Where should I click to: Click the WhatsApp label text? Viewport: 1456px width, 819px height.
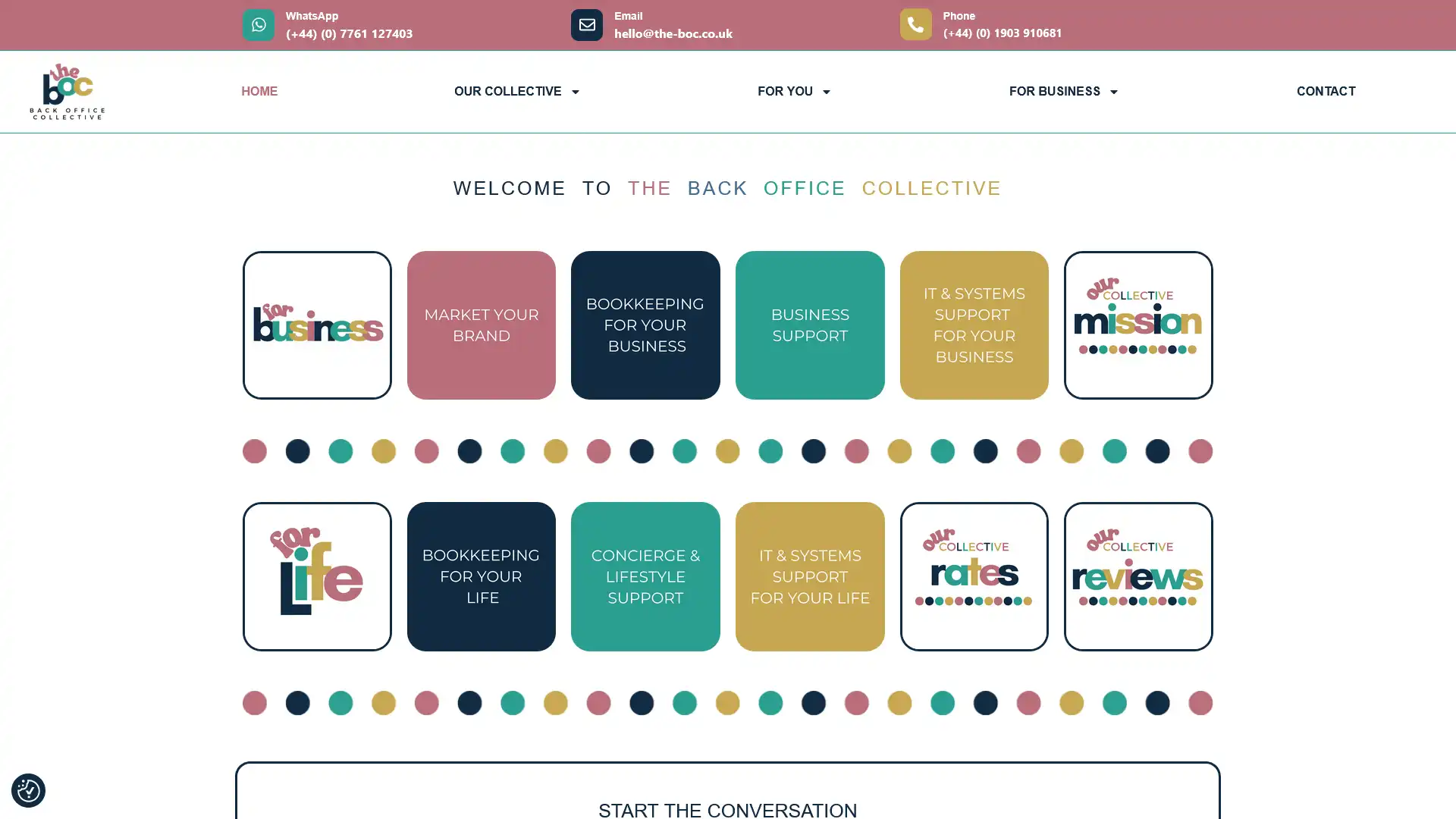[x=312, y=16]
